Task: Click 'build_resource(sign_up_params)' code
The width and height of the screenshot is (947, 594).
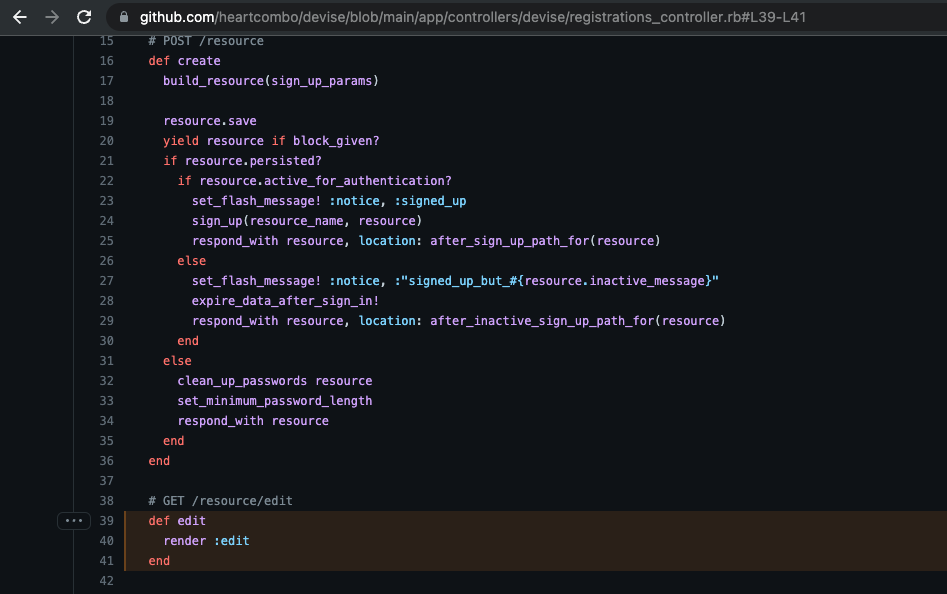Action: (271, 81)
